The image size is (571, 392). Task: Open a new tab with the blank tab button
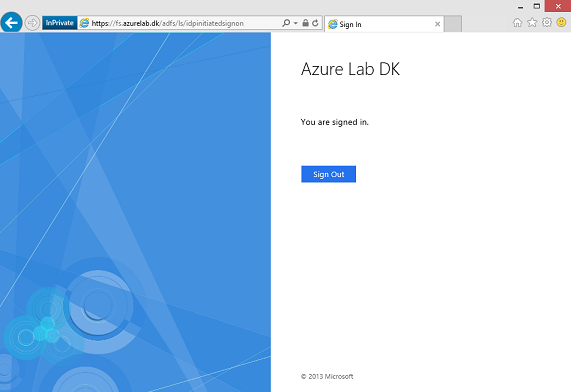[x=453, y=24]
